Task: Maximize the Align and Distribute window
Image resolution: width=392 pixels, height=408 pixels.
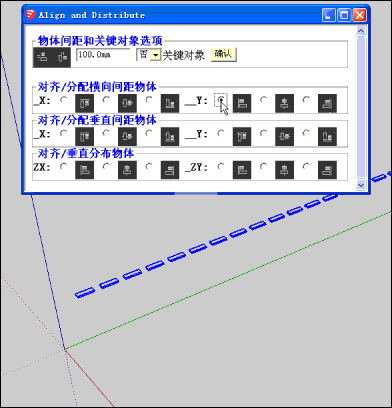Action: [344, 15]
